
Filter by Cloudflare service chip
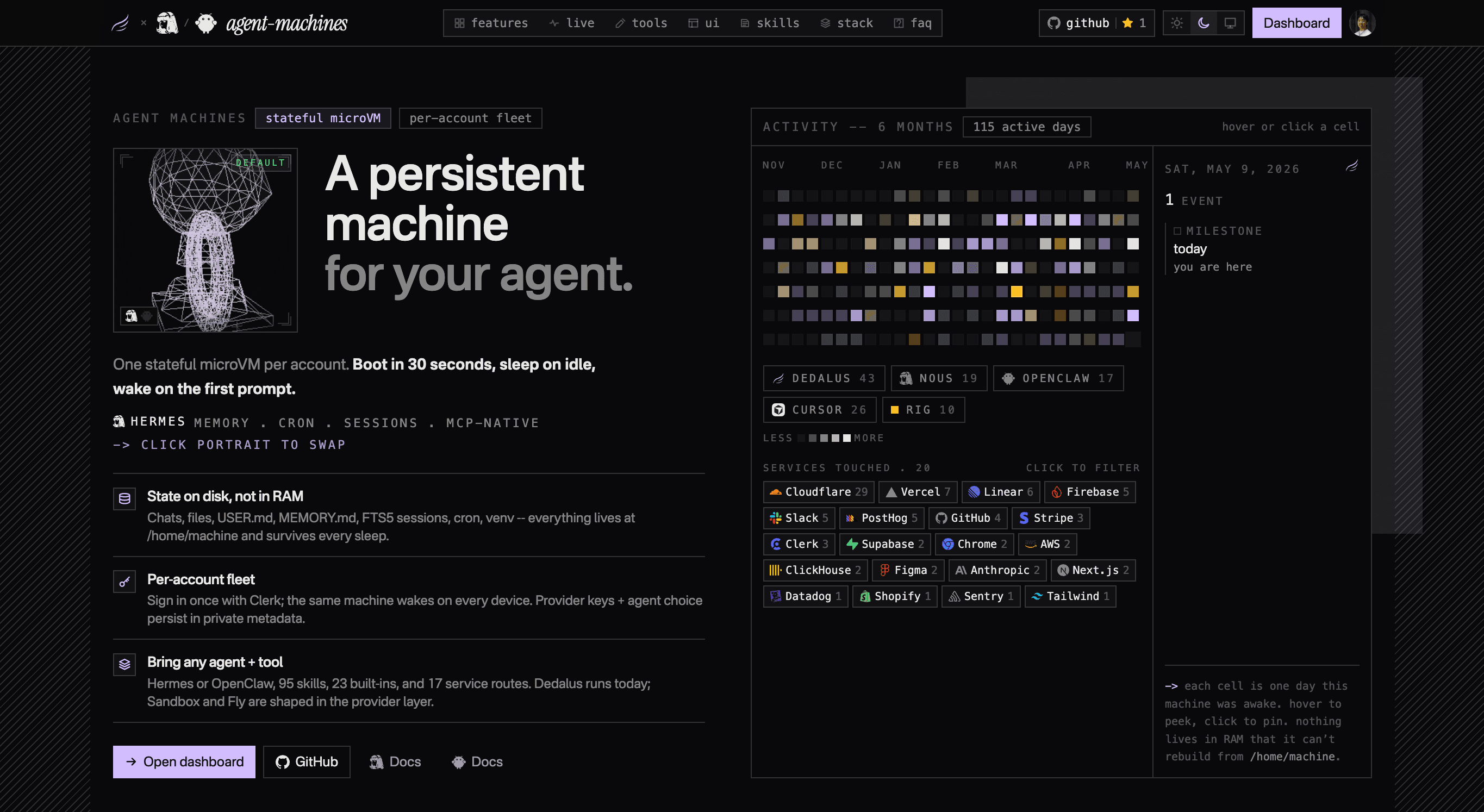click(x=819, y=492)
